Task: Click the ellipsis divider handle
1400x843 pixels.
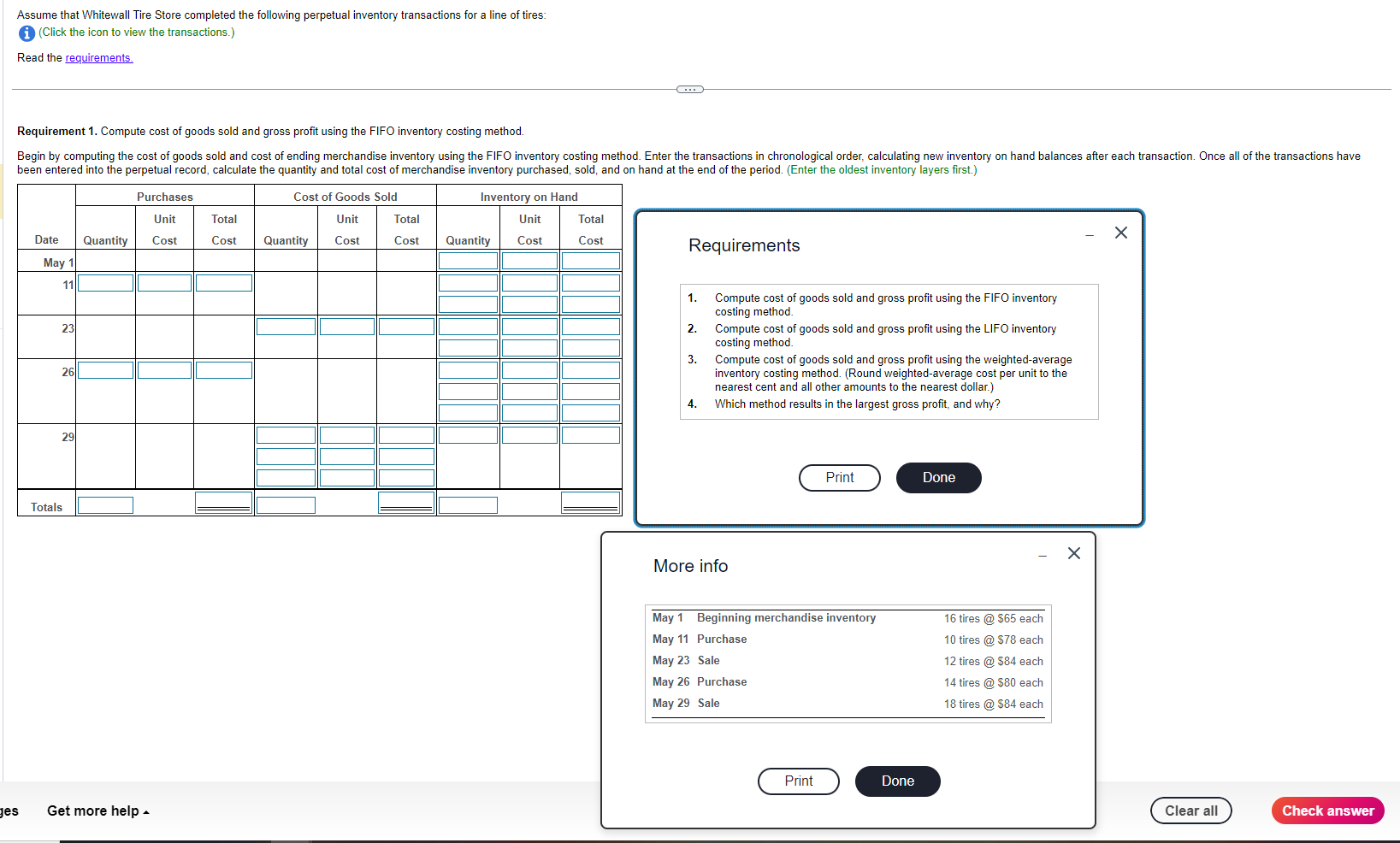Action: pos(689,89)
